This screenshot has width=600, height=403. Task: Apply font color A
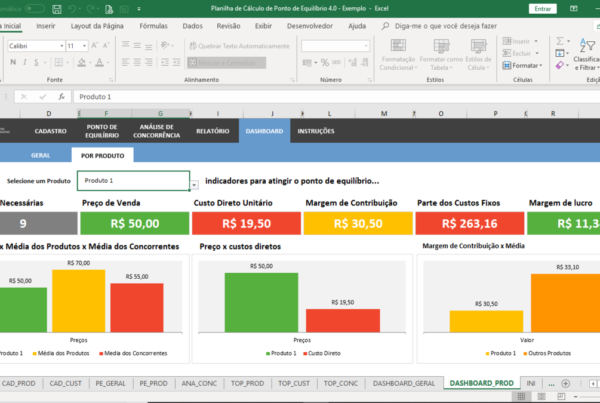pos(99,62)
